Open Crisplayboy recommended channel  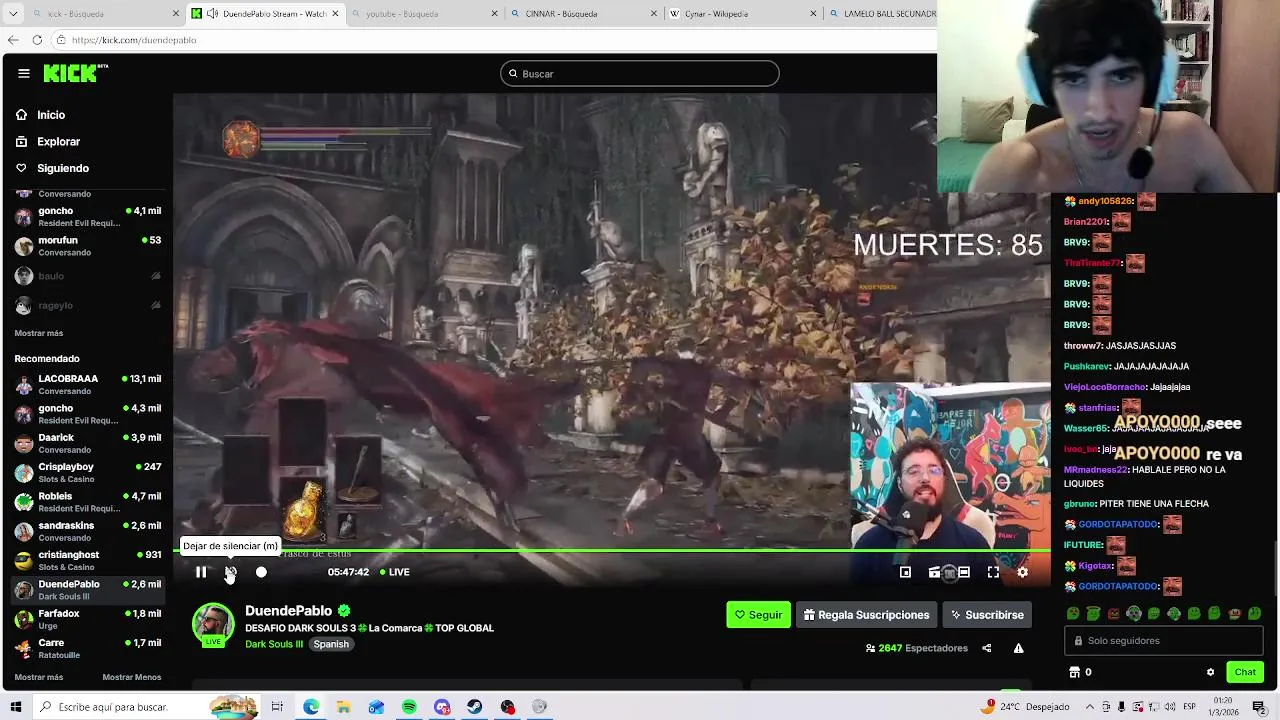[x=87, y=473]
